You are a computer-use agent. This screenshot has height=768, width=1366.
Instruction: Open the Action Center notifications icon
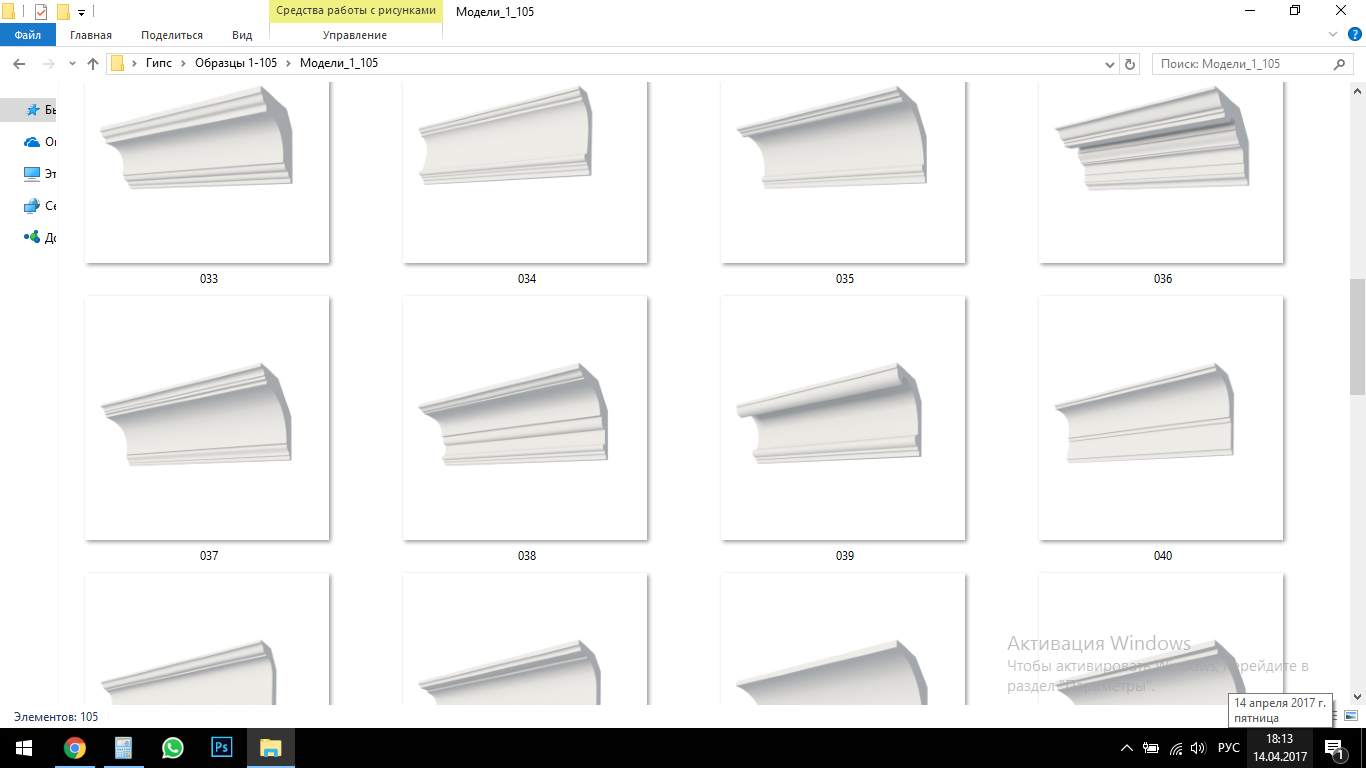1334,748
